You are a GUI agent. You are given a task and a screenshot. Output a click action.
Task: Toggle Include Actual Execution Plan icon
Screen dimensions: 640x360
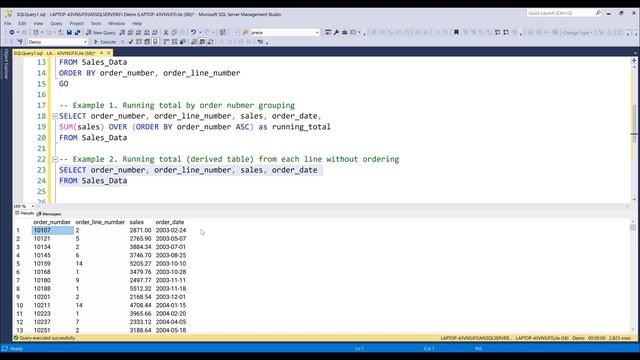(166, 42)
